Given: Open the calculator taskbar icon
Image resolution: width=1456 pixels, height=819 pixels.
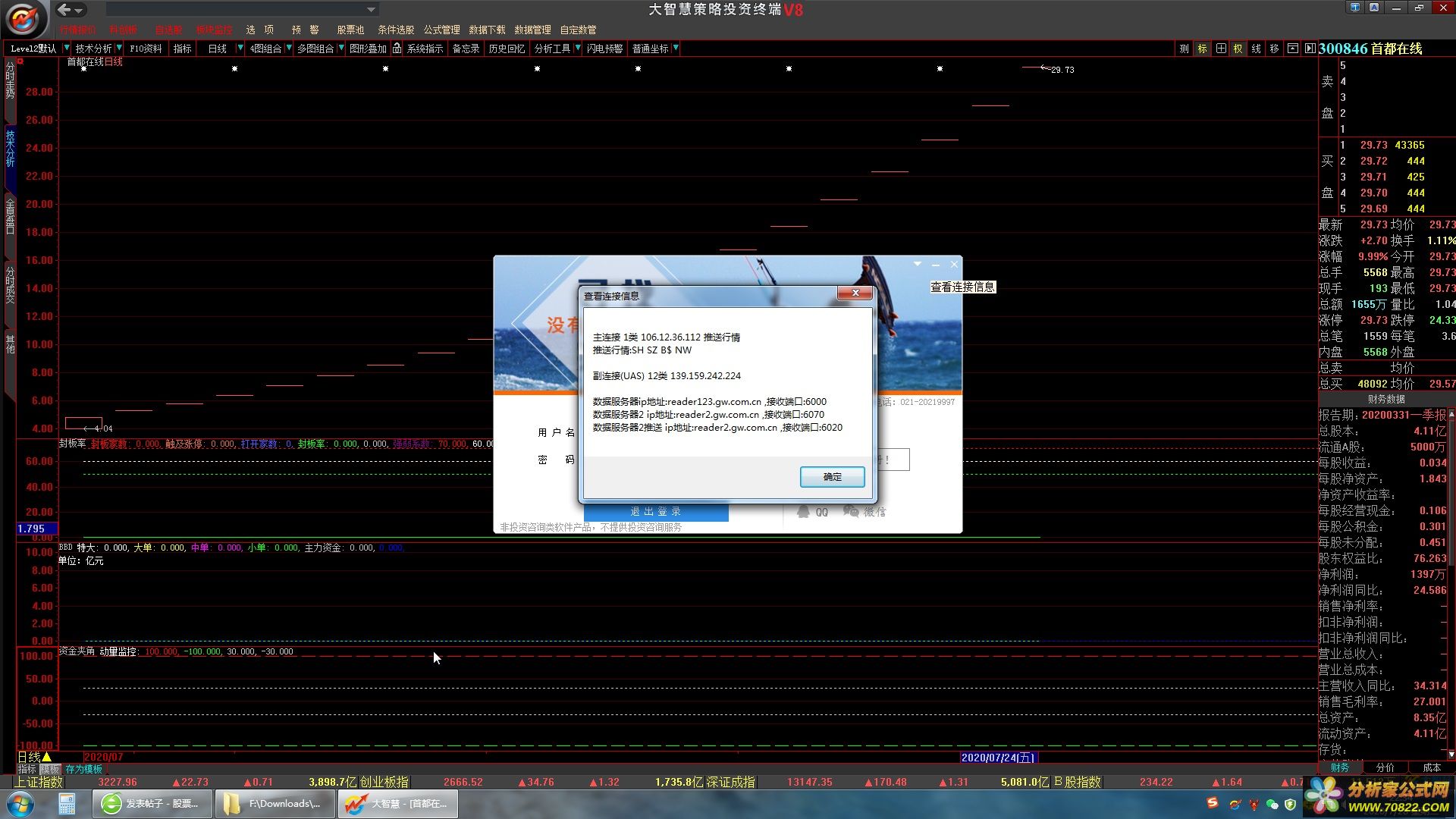Looking at the screenshot, I should tap(67, 803).
